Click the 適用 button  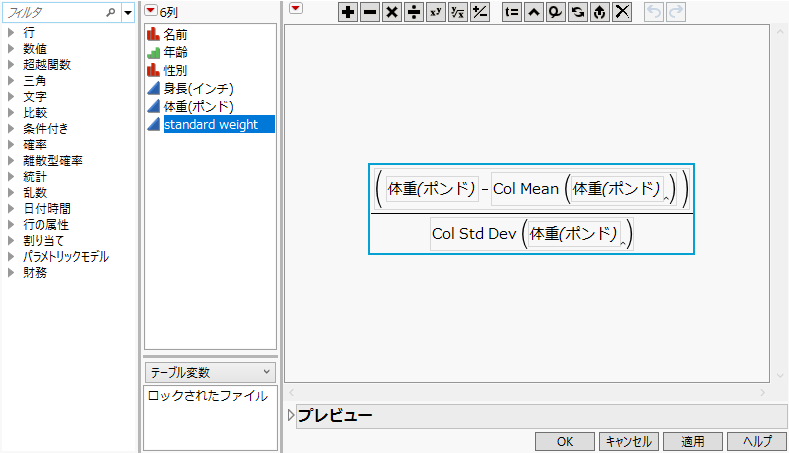coord(693,442)
